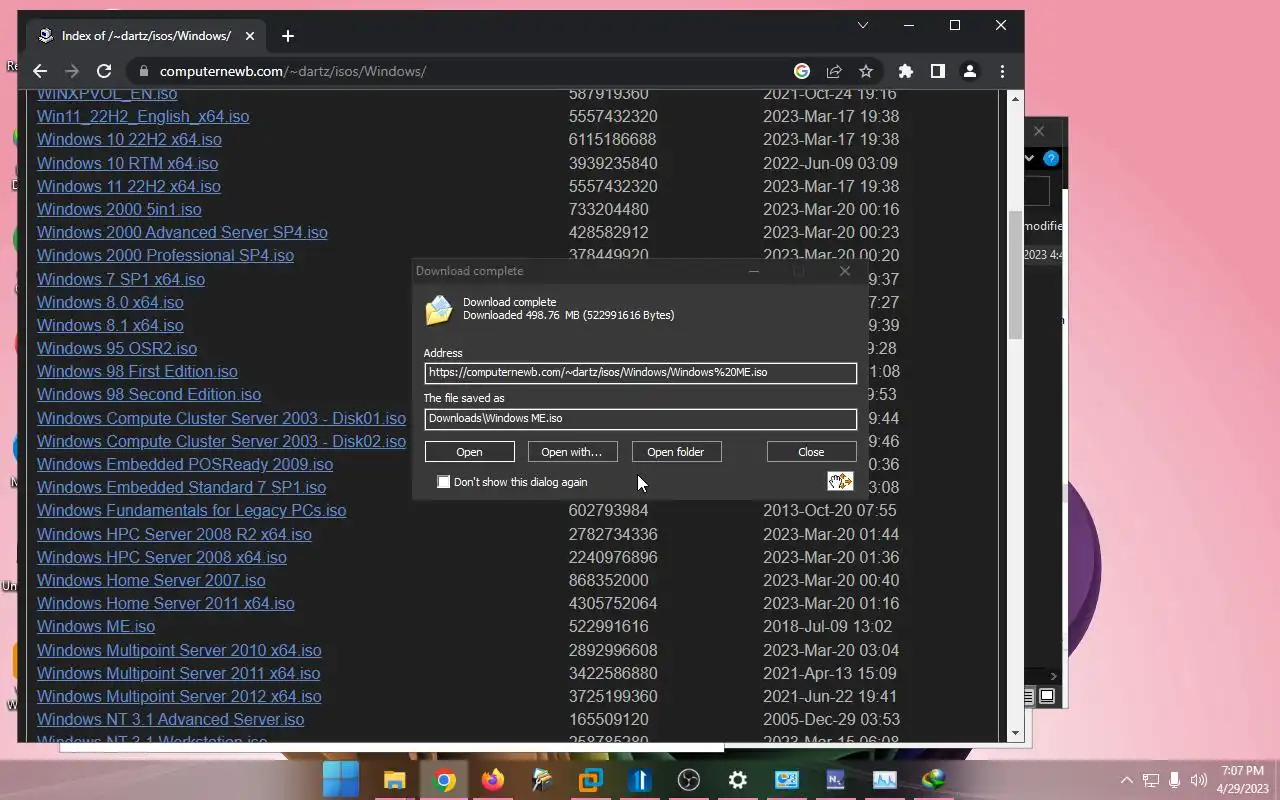Click Windows Multipoint Server 2012 x64.iso
The width and height of the screenshot is (1280, 800).
tap(179, 696)
